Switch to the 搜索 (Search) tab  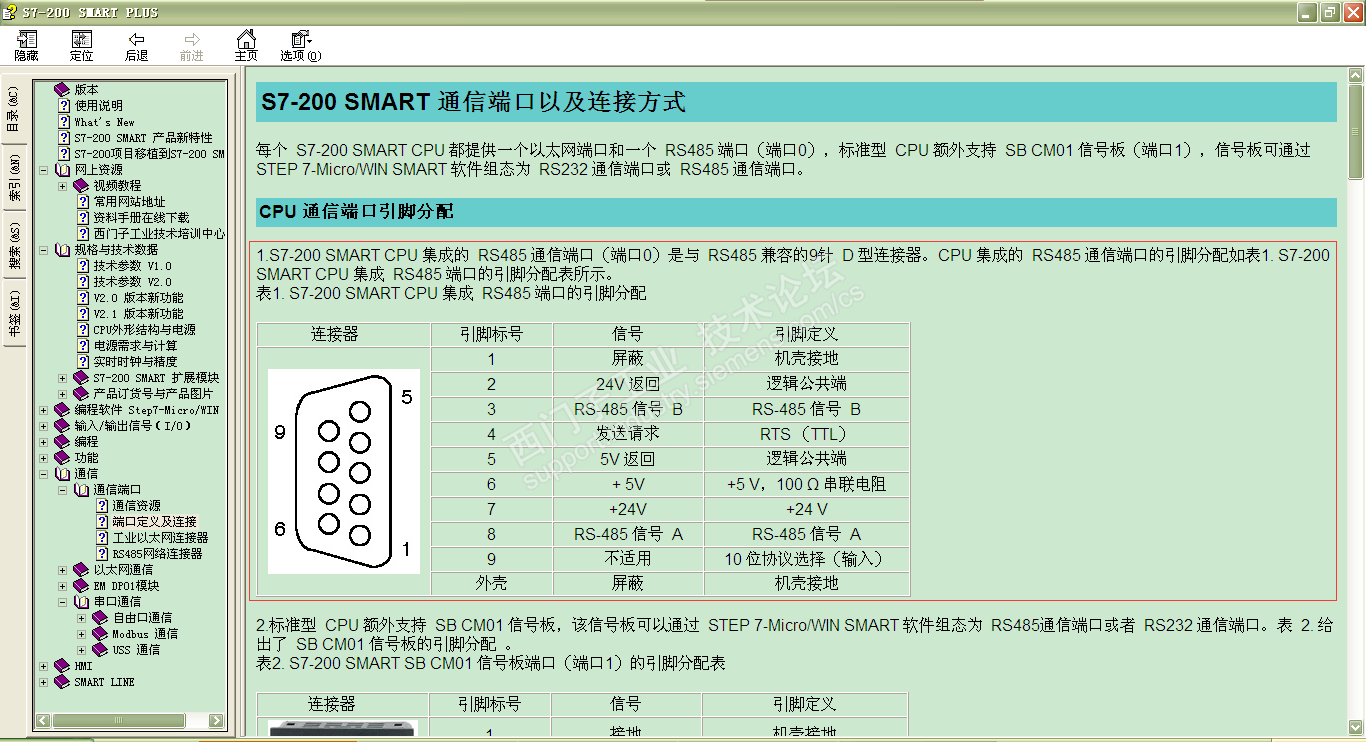click(x=13, y=245)
